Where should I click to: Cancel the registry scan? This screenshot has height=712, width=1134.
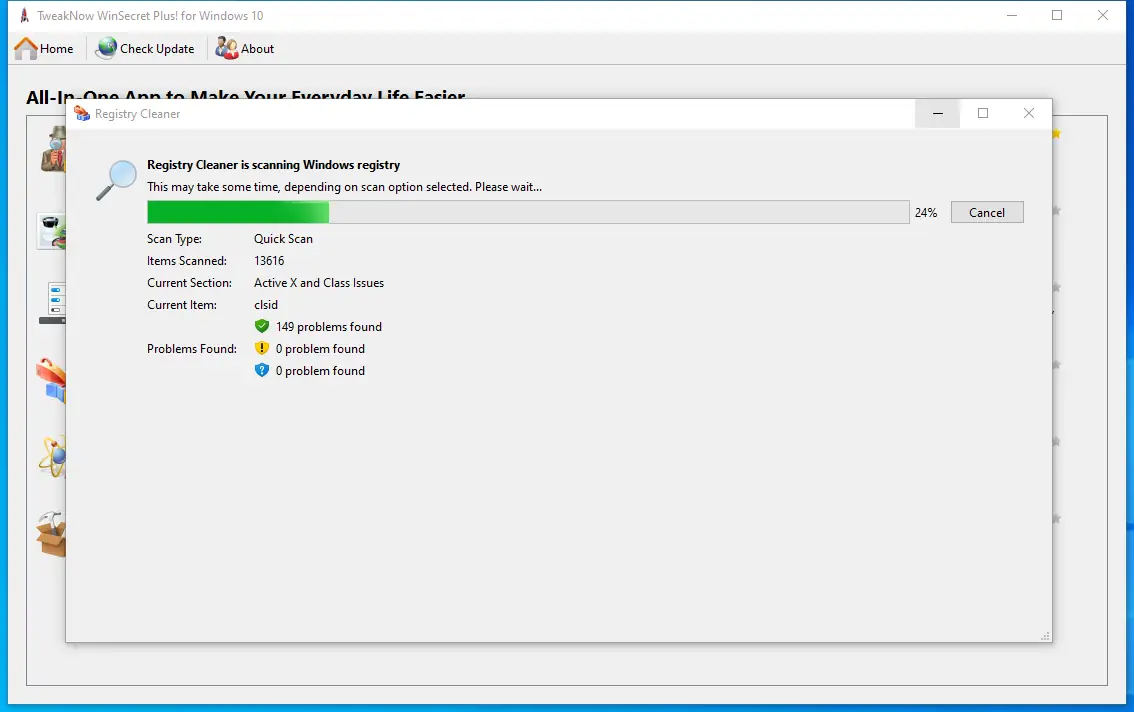coord(986,212)
